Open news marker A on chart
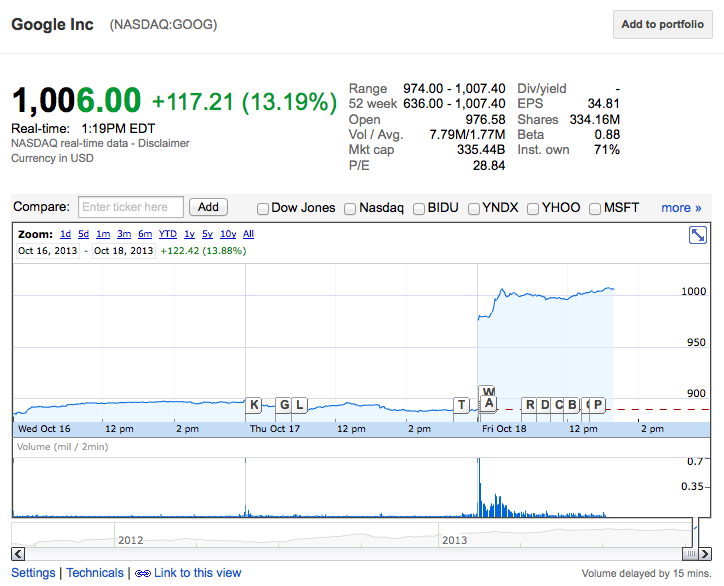Screen dimensions: 724x586 (489, 404)
